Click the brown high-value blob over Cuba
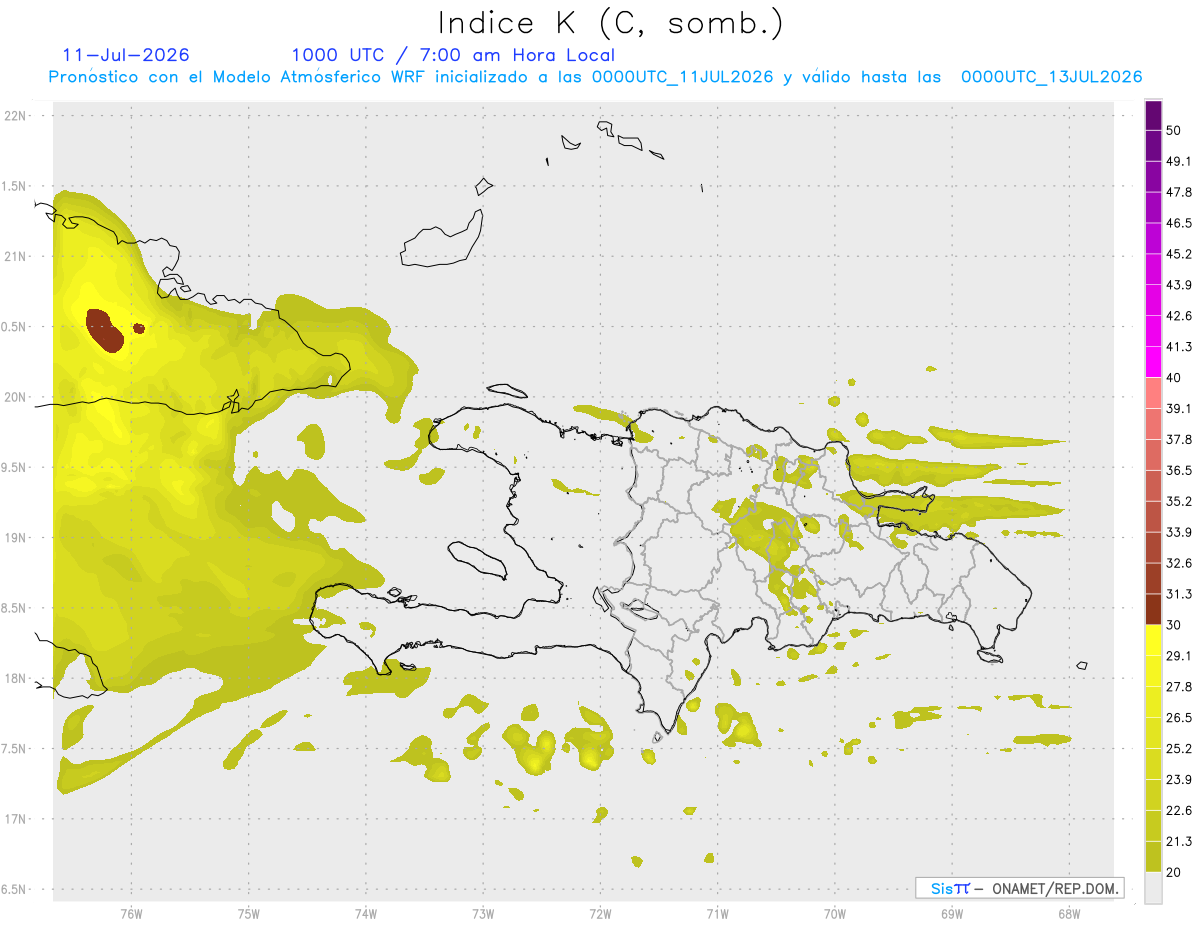 click(x=104, y=330)
